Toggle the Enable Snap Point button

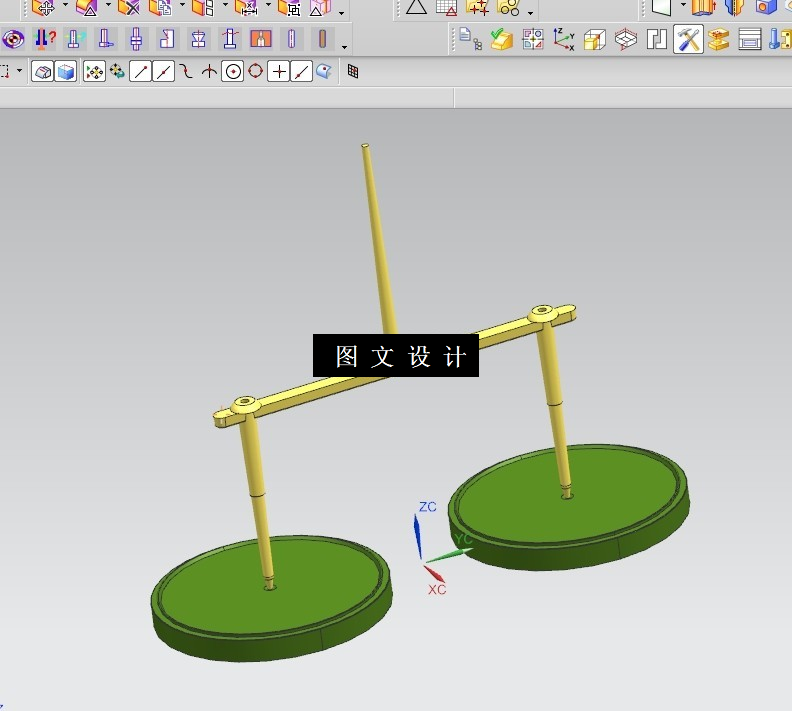tap(94, 72)
